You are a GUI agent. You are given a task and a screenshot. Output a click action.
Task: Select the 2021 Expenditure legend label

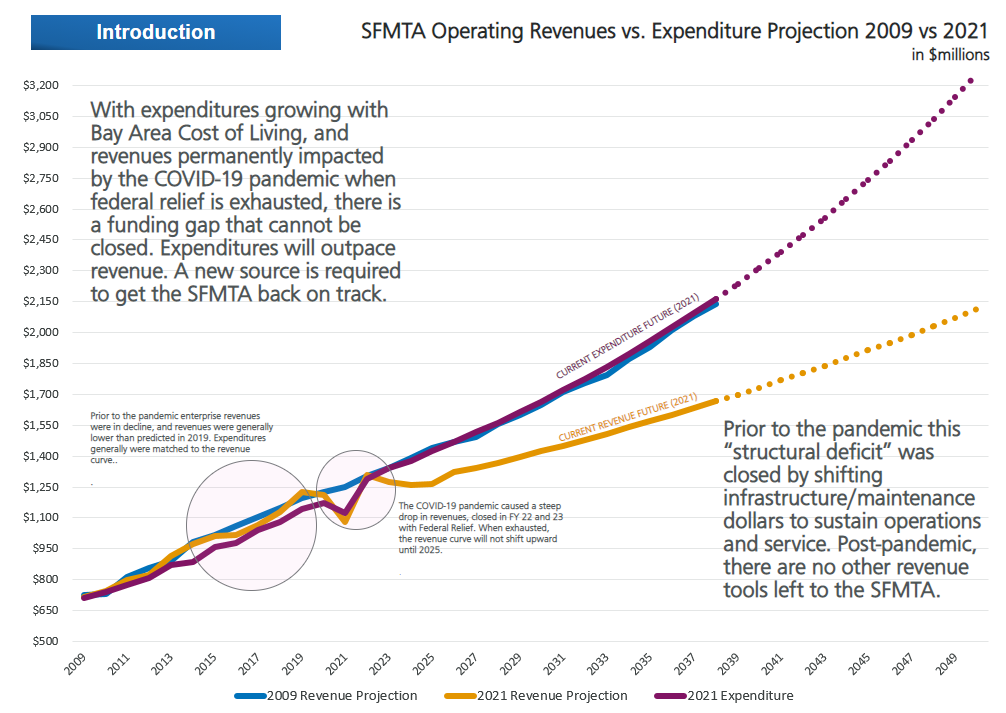pyautogui.click(x=739, y=695)
